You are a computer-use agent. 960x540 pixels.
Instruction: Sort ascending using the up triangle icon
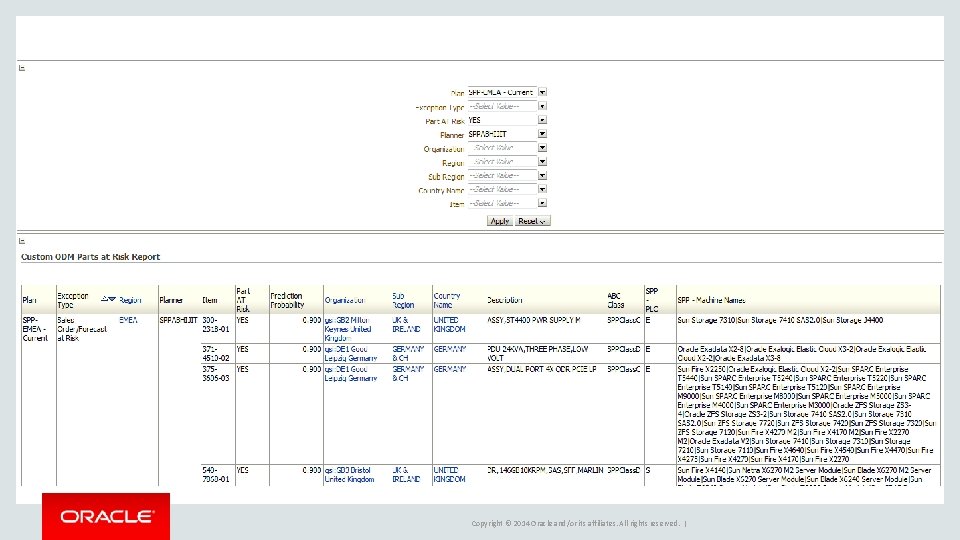click(105, 299)
